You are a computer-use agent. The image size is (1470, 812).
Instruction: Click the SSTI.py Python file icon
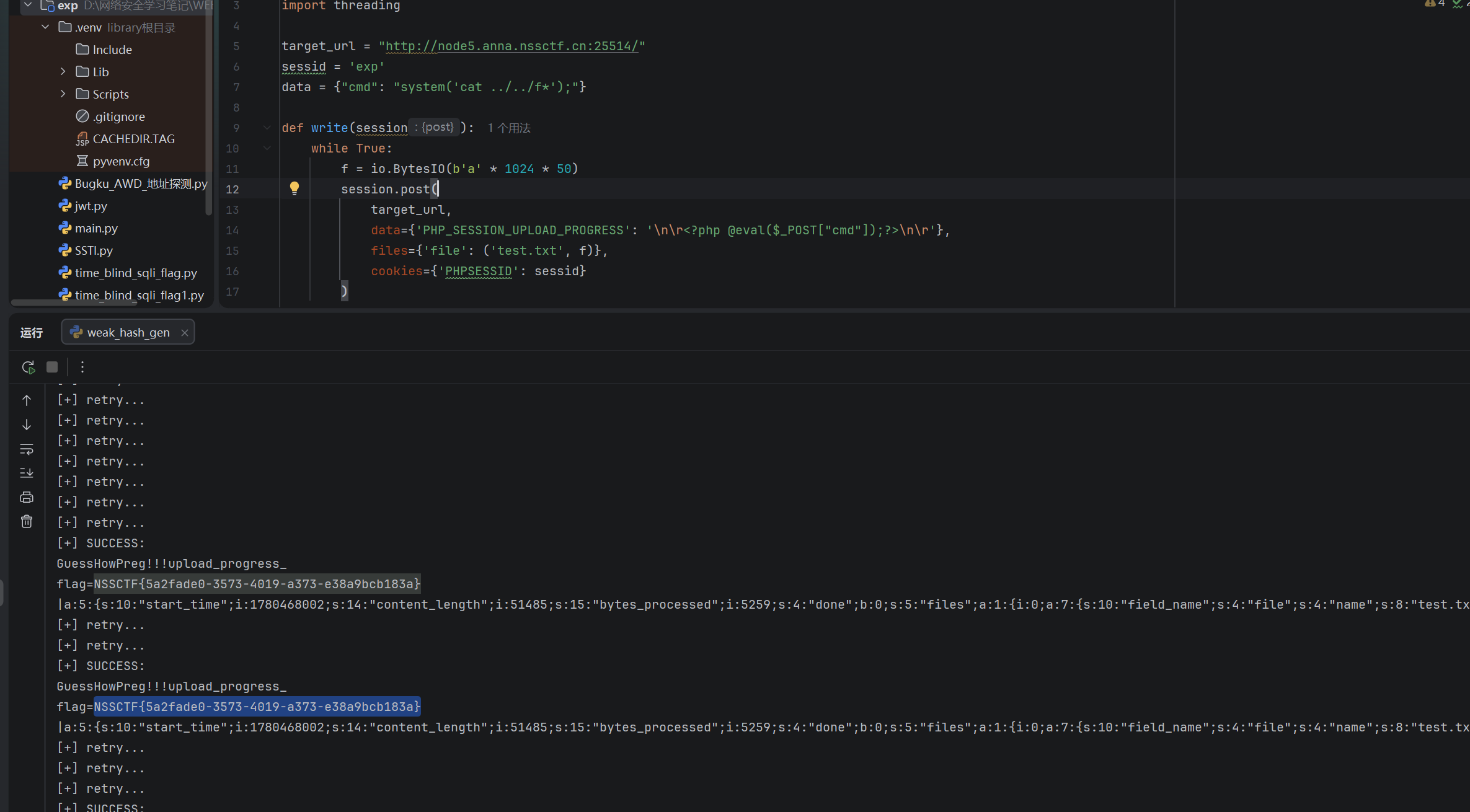(x=65, y=250)
